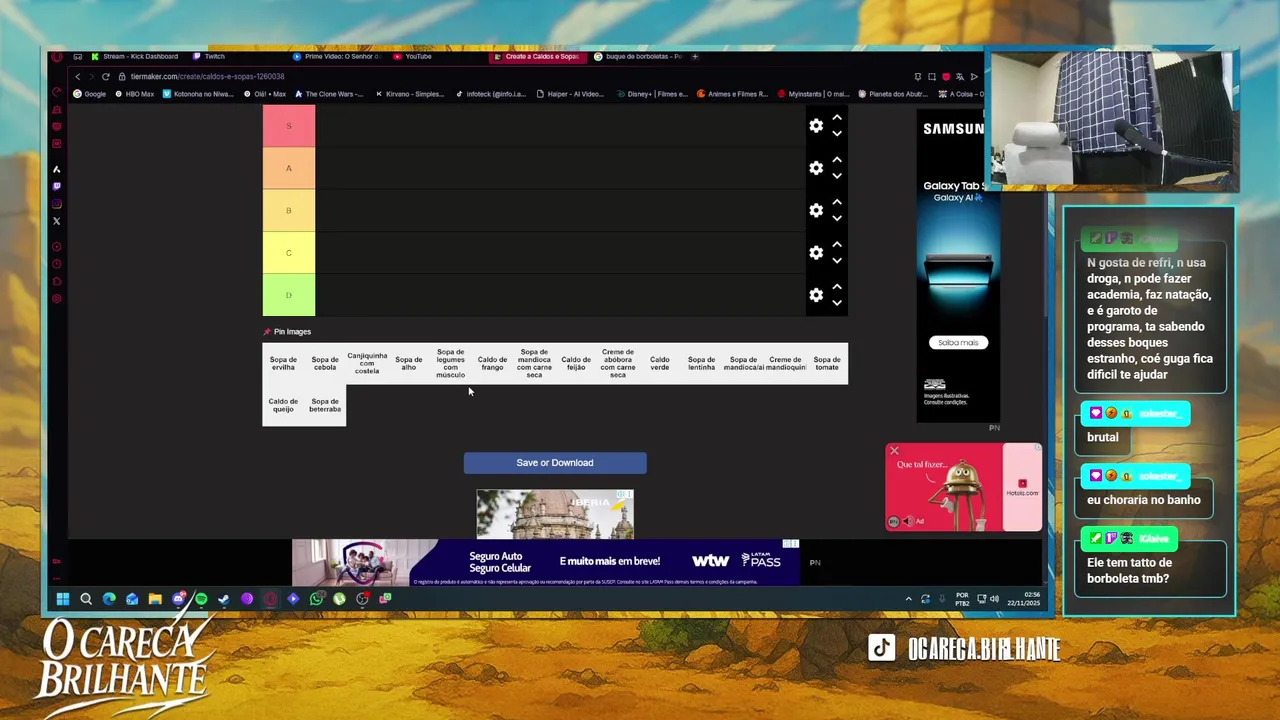This screenshot has height=720, width=1280.
Task: Open The Clone Wars bookmark
Action: [x=328, y=94]
